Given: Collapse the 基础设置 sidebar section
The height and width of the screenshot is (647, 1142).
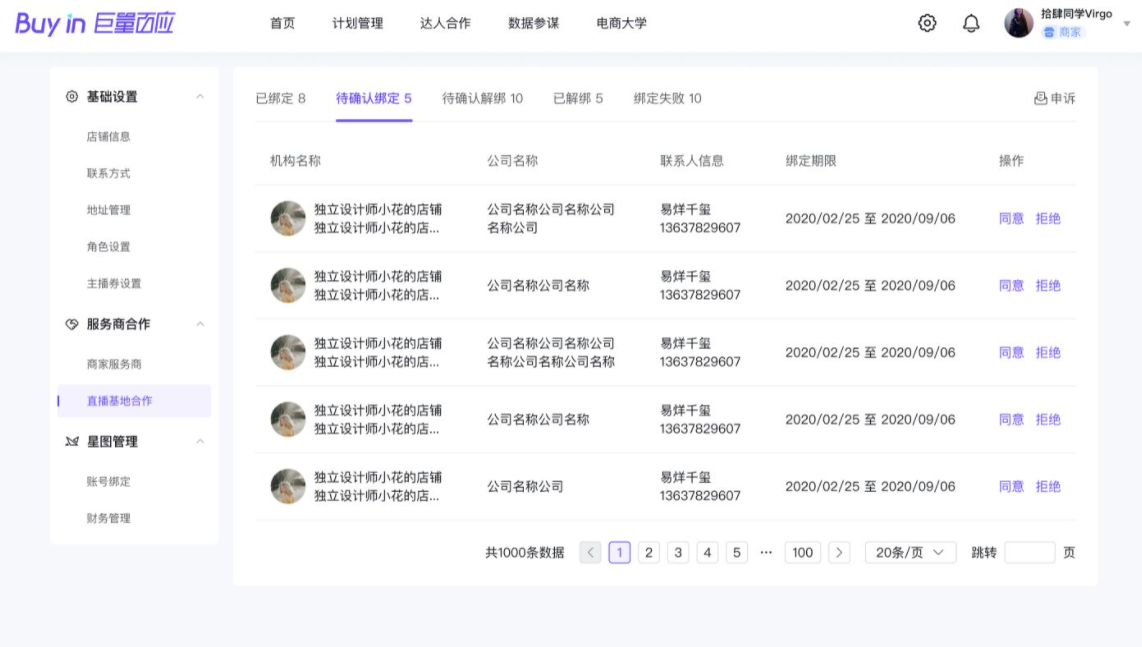Looking at the screenshot, I should tap(200, 97).
